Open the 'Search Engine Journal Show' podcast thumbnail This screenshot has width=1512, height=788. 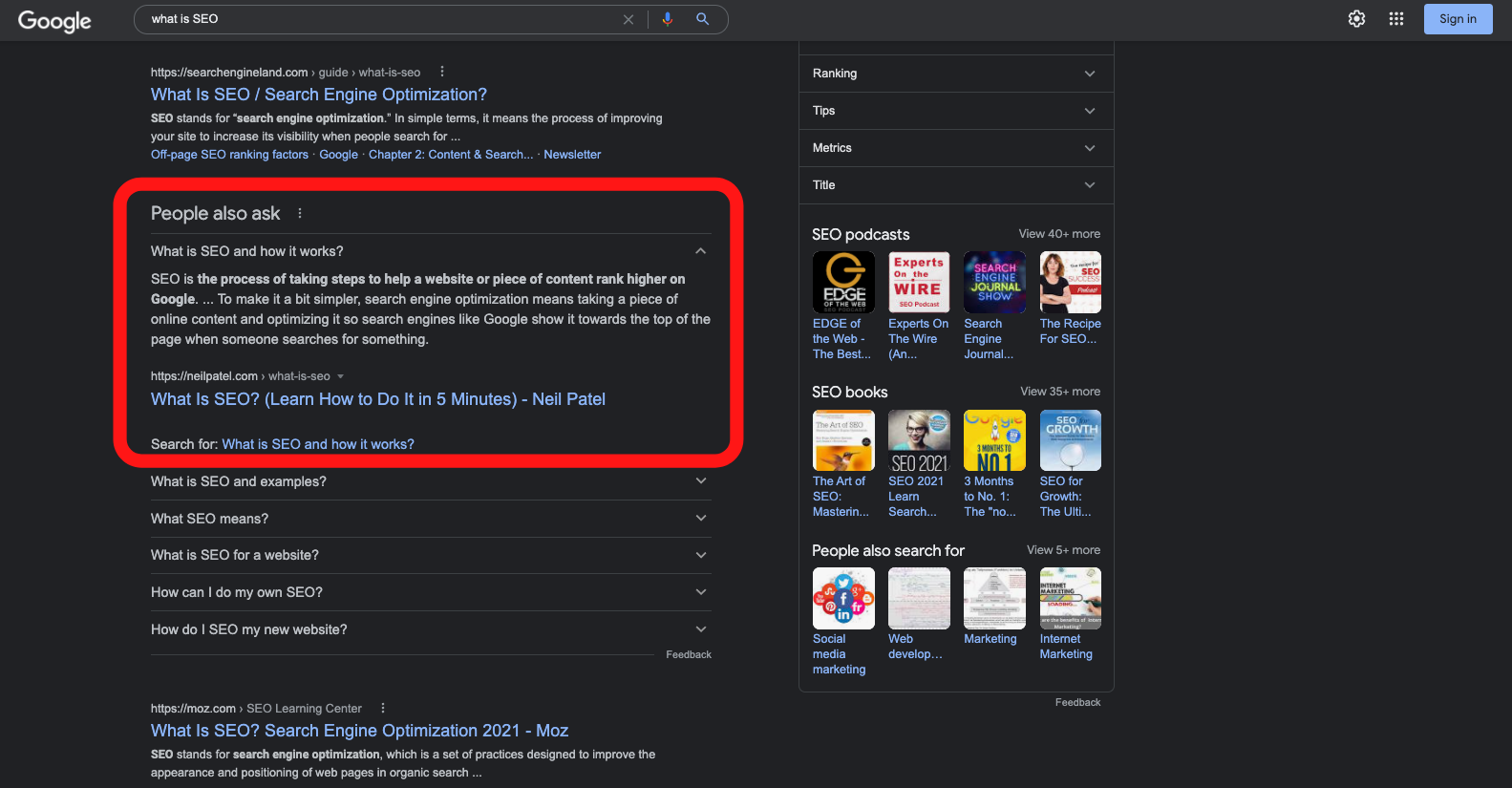click(994, 282)
